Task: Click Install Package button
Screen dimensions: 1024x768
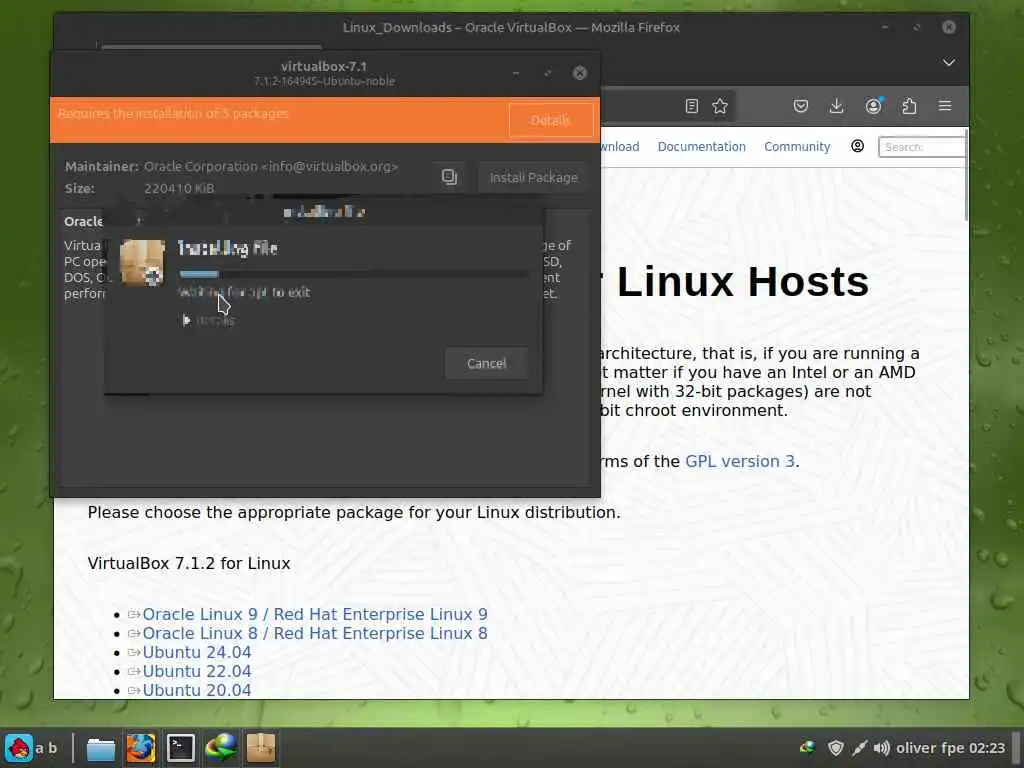Action: click(x=534, y=177)
